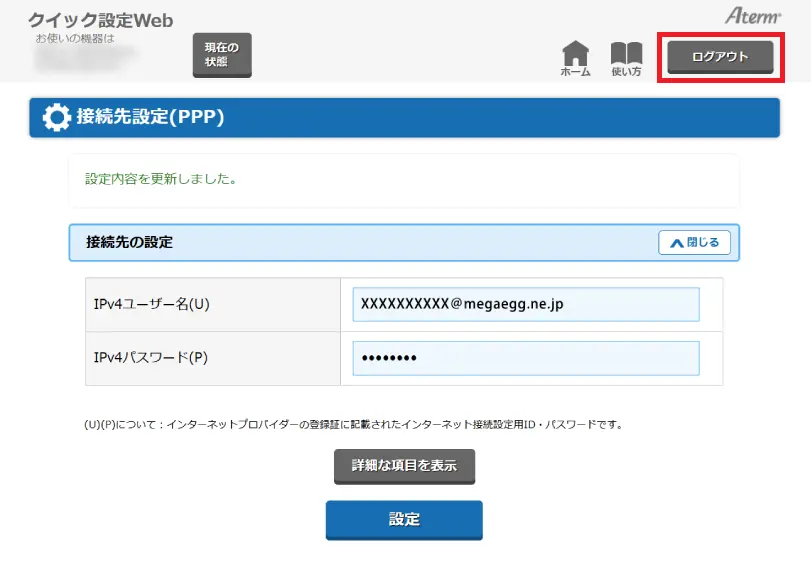Click the IPv4ユーザー名(U) label
Image resolution: width=811 pixels, height=563 pixels.
152,304
